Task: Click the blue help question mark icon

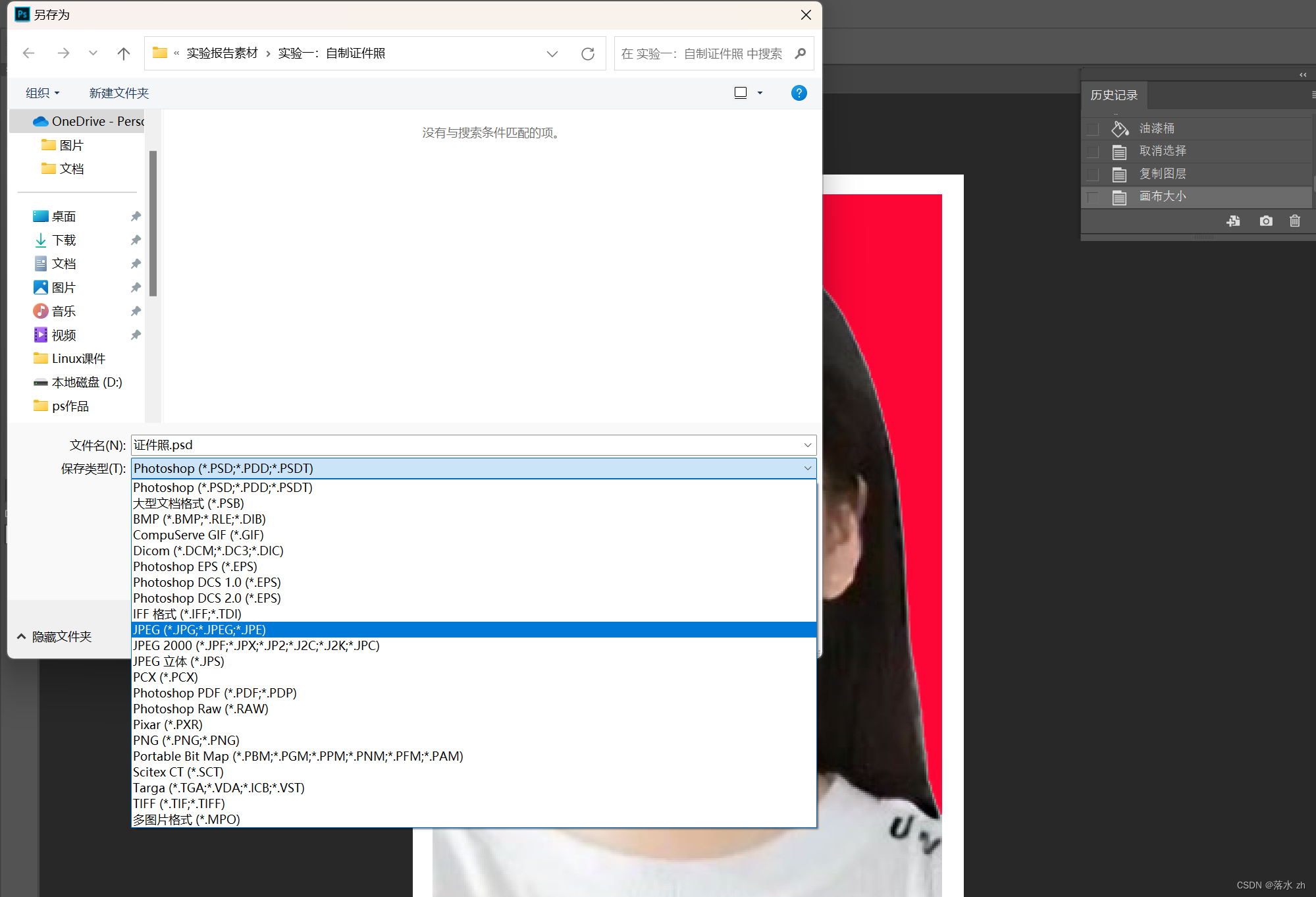Action: click(x=799, y=93)
